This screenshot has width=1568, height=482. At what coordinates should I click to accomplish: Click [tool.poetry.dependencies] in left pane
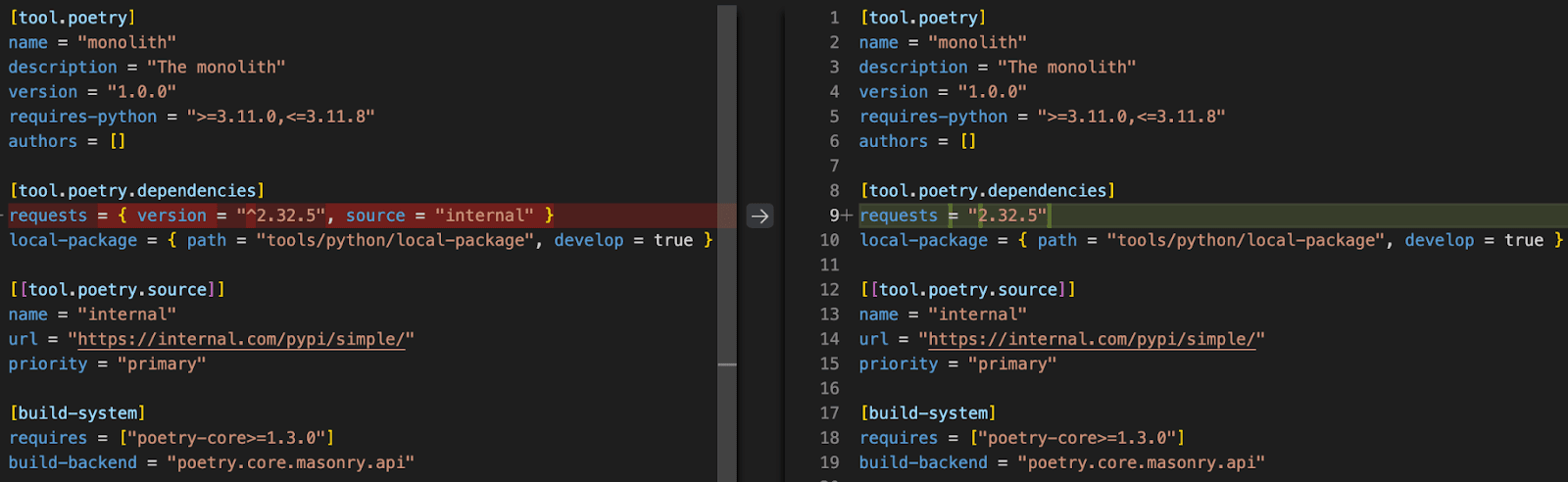point(137,191)
